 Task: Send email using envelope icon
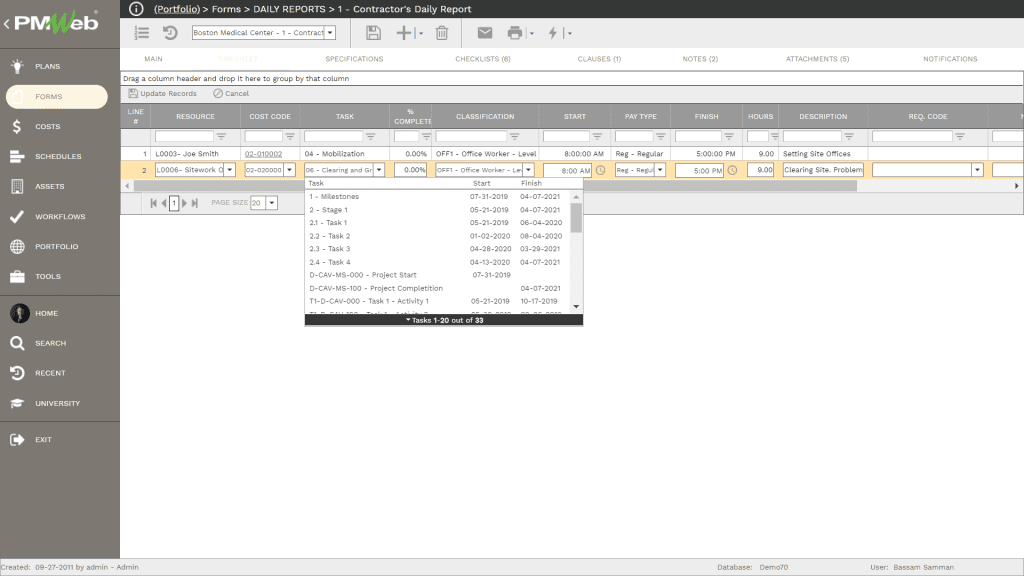point(485,33)
